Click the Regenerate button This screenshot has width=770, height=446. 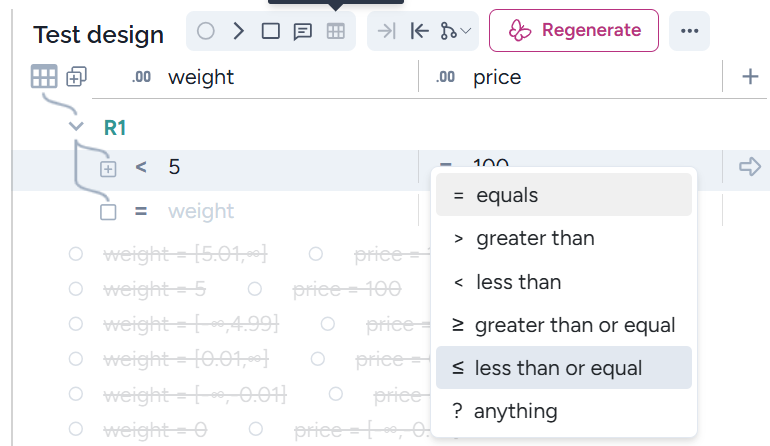574,30
